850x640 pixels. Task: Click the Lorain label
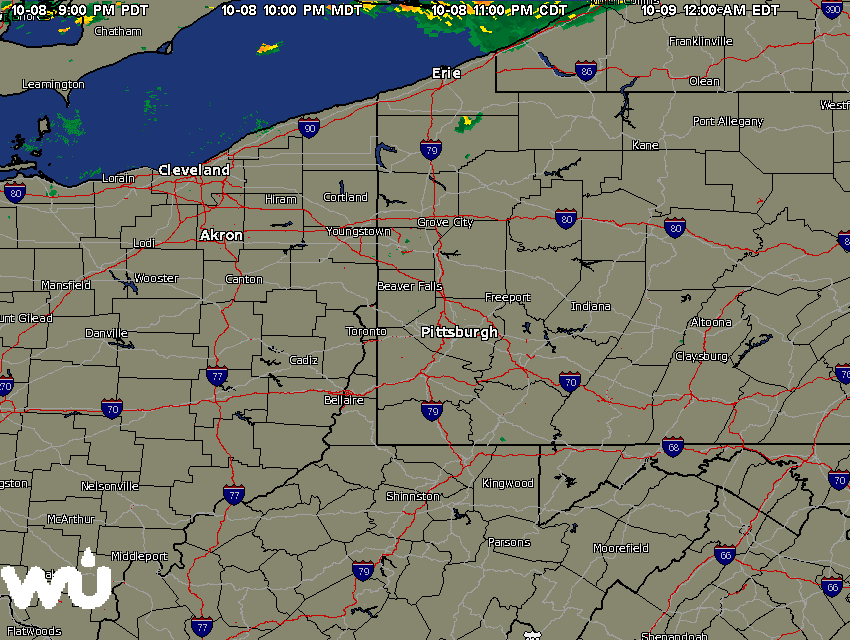tap(118, 178)
